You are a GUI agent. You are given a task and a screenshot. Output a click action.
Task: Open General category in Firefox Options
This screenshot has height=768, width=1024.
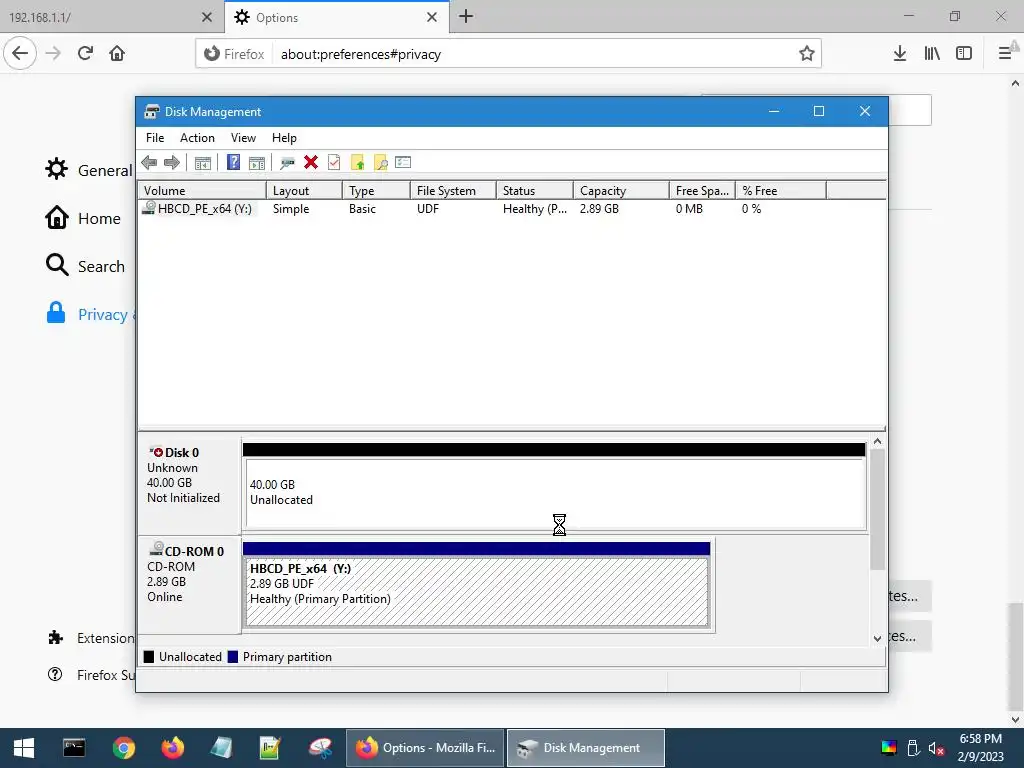89,170
